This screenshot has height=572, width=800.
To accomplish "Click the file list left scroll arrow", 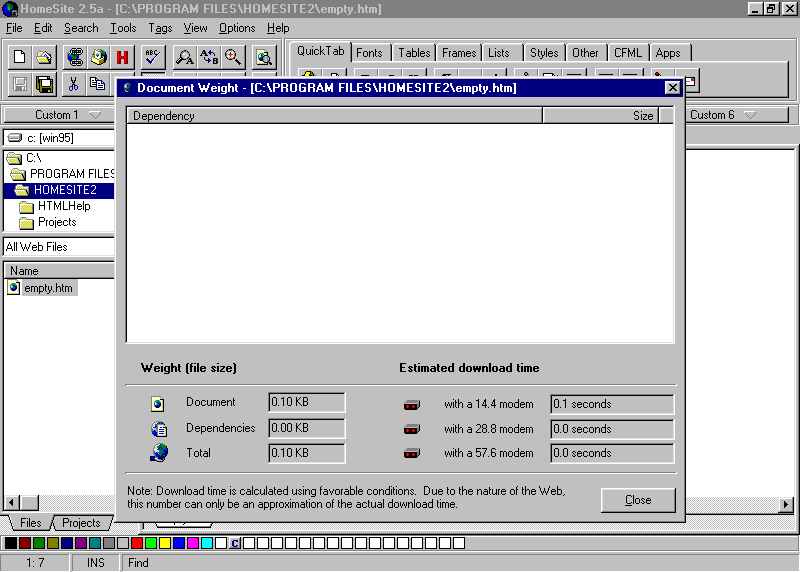I will point(12,503).
